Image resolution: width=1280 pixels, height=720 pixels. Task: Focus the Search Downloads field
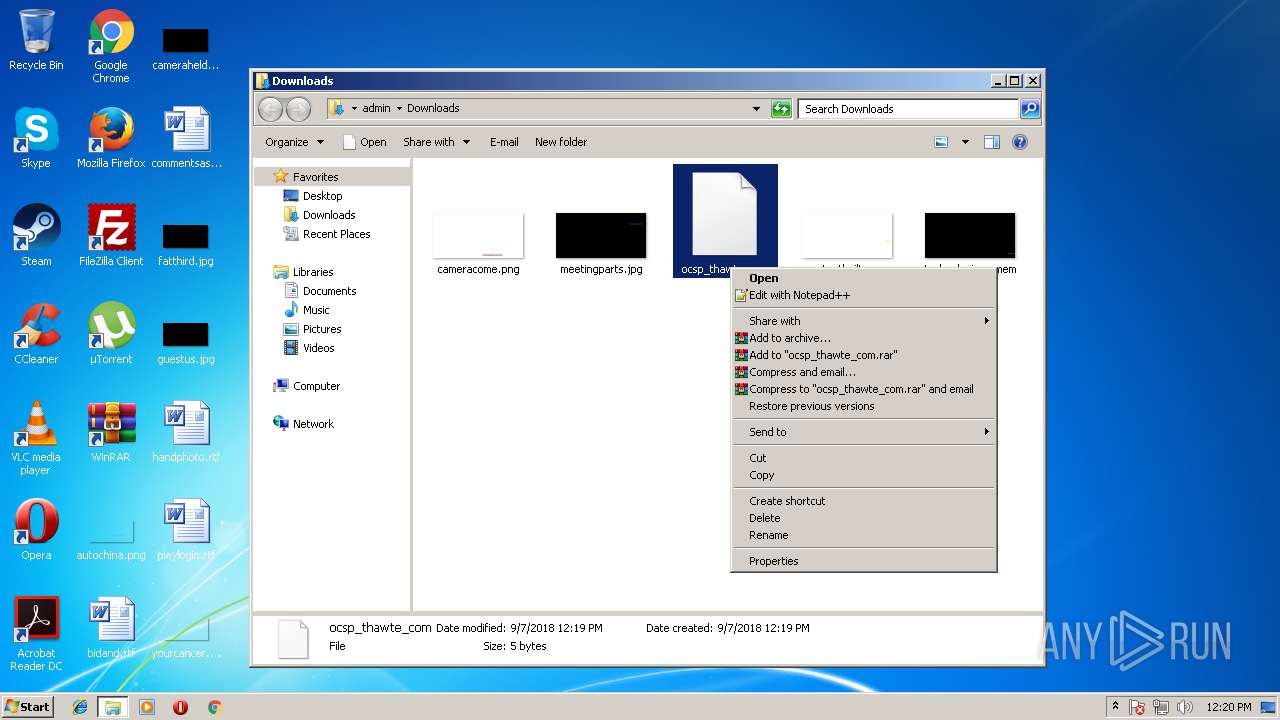coord(908,109)
